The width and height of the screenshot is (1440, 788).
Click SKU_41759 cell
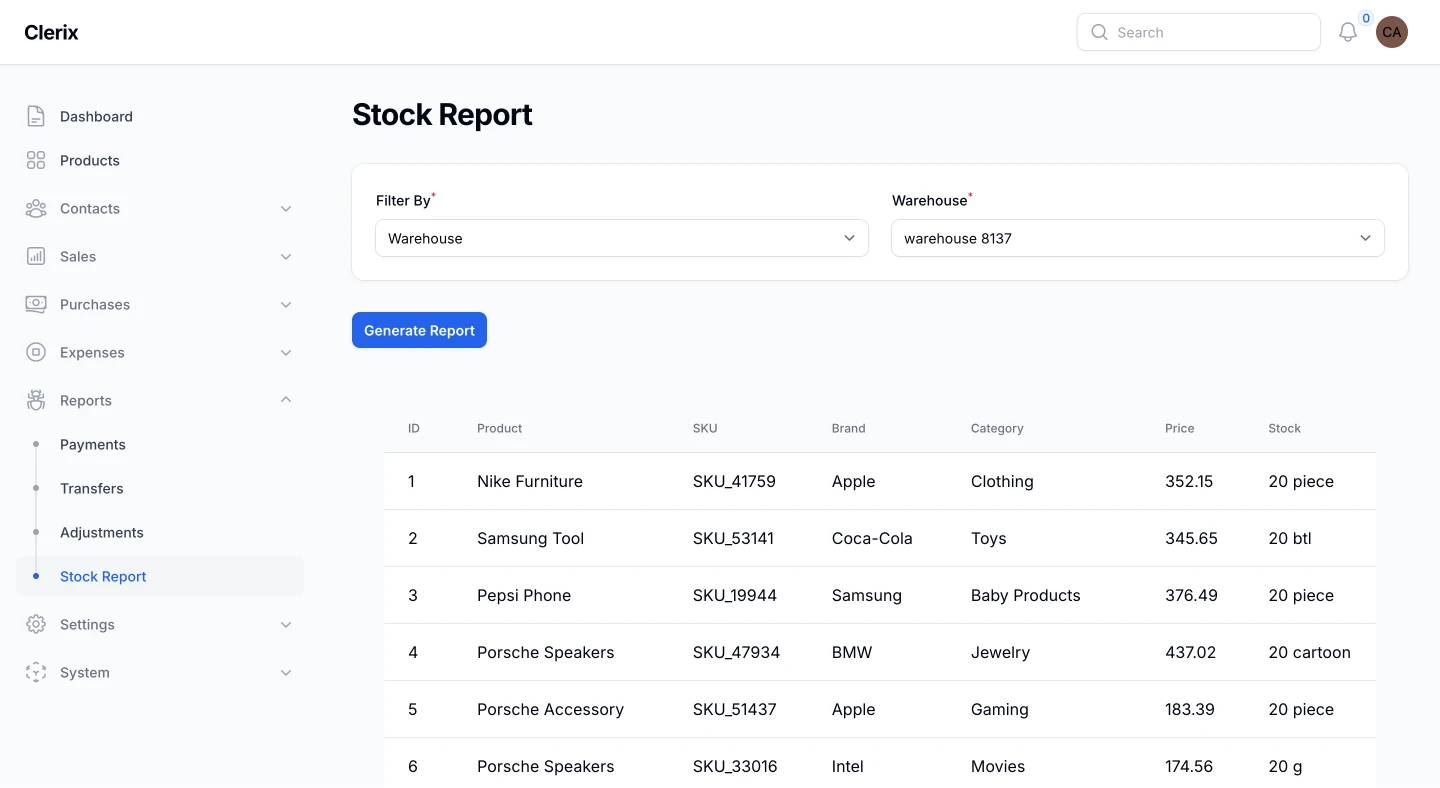(735, 481)
